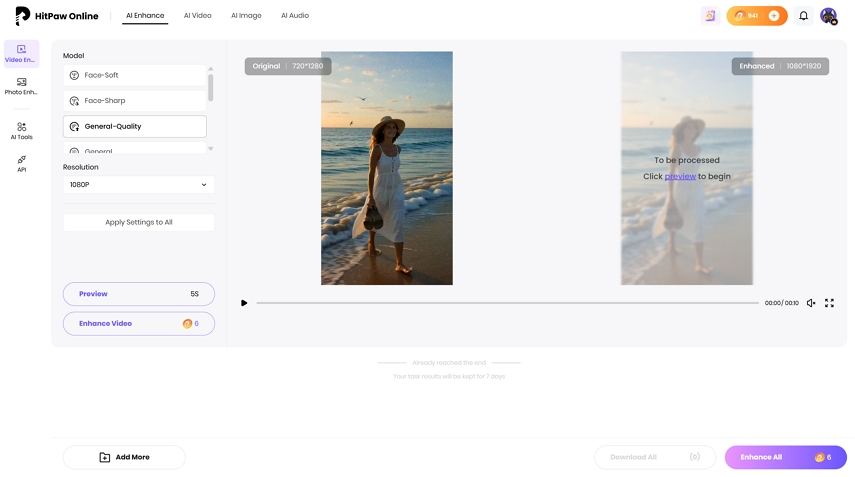Switch to the AI Video tab
Screen dimensions: 855x477
pos(197,16)
